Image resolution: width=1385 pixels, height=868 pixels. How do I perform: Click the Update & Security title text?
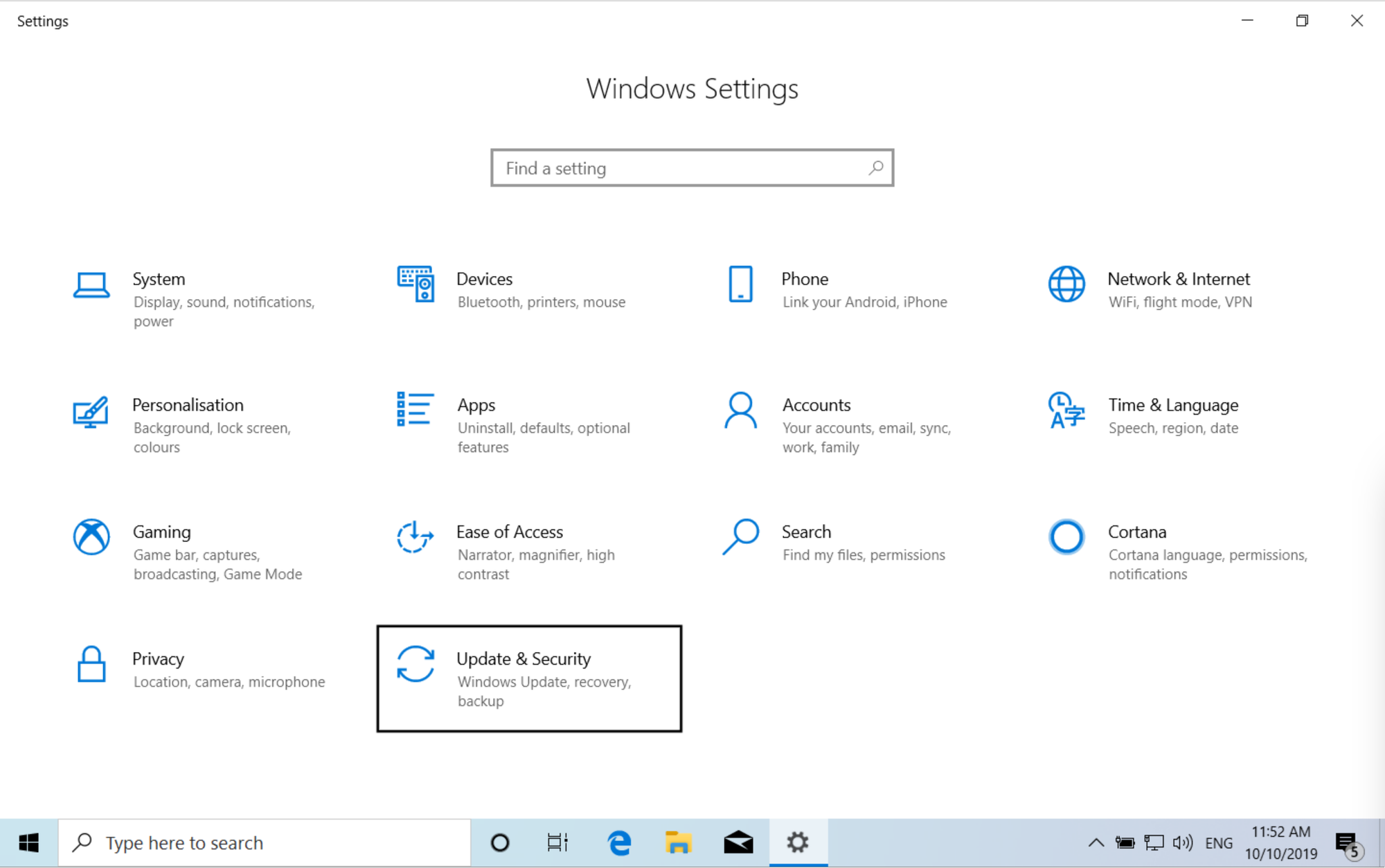[x=524, y=659]
